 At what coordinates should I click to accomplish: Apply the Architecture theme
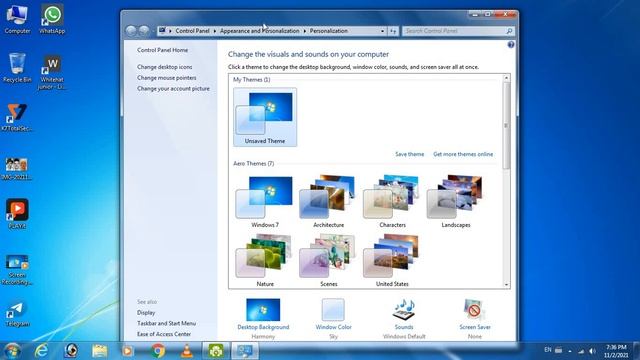click(329, 201)
